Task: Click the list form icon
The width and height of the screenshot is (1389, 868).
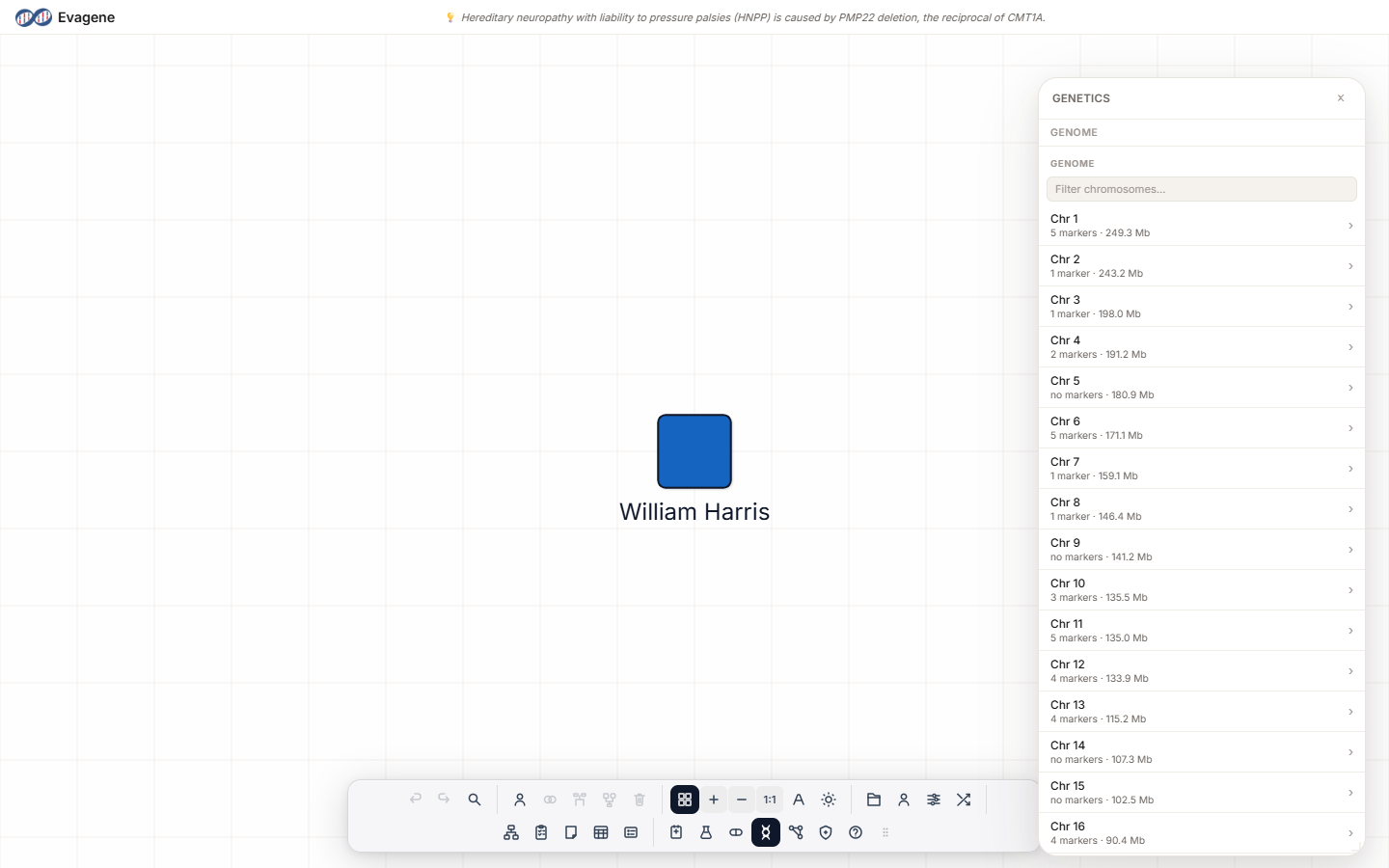Action: point(631,832)
